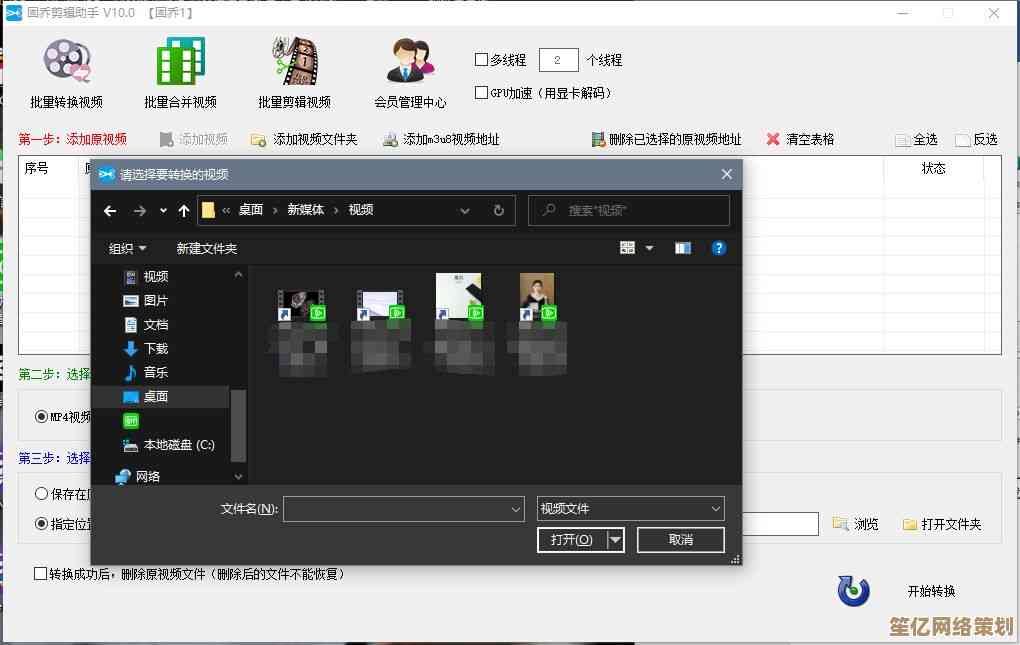The height and width of the screenshot is (645, 1020).
Task: Click the 清空表格 red X icon
Action: pyautogui.click(x=773, y=140)
